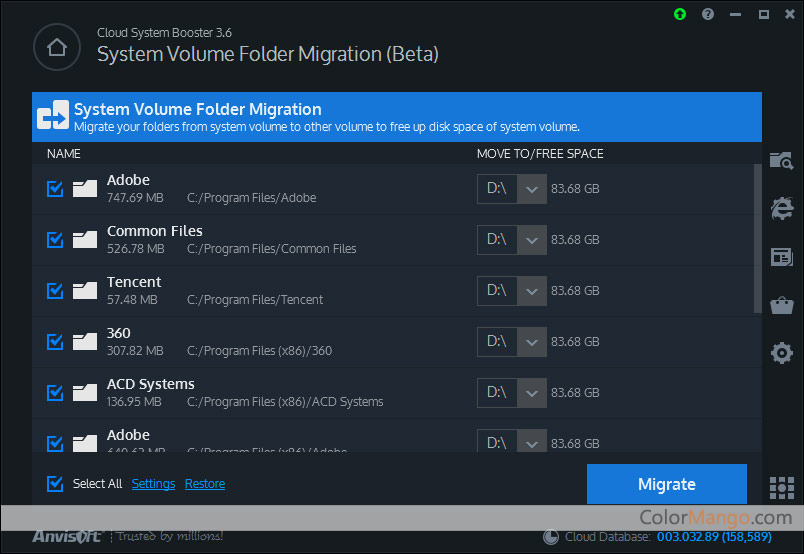
Task: Click the folder list vertical scrollbar
Action: (757, 239)
